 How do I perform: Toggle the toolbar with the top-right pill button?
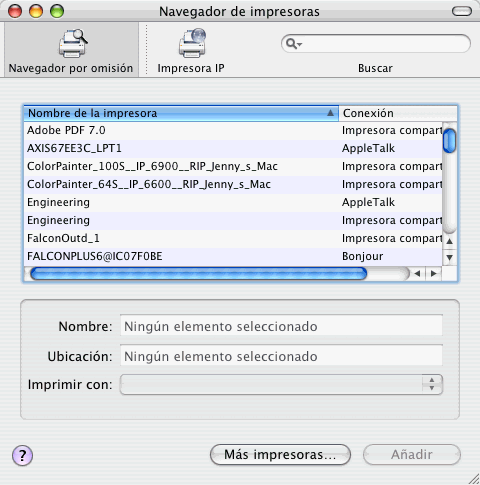(462, 11)
